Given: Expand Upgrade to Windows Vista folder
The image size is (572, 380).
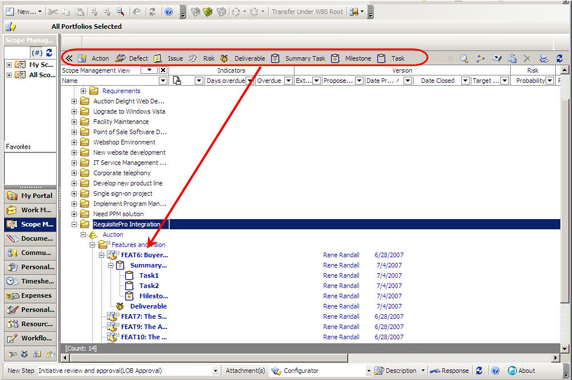Looking at the screenshot, I should tap(74, 111).
